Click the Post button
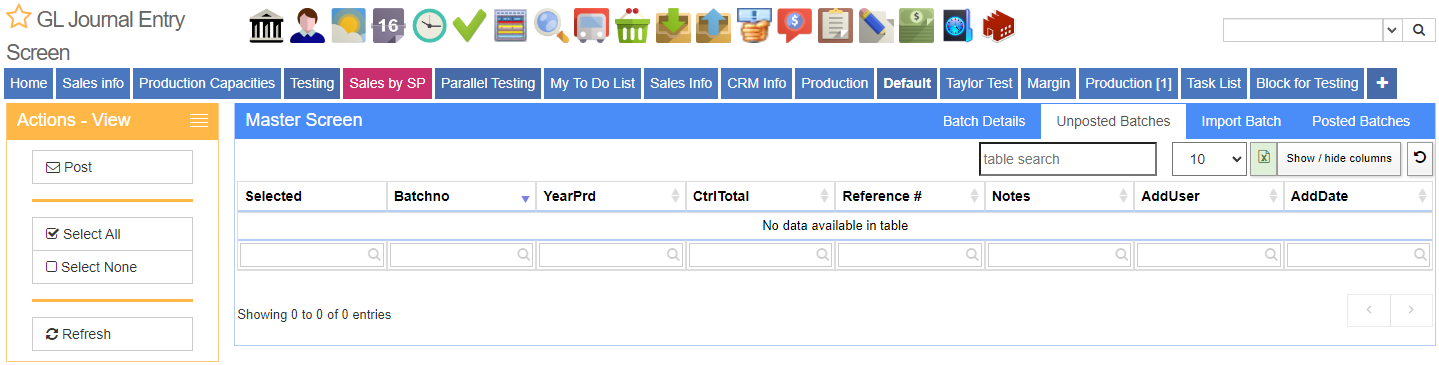Image resolution: width=1439 pixels, height=365 pixels. 112,167
